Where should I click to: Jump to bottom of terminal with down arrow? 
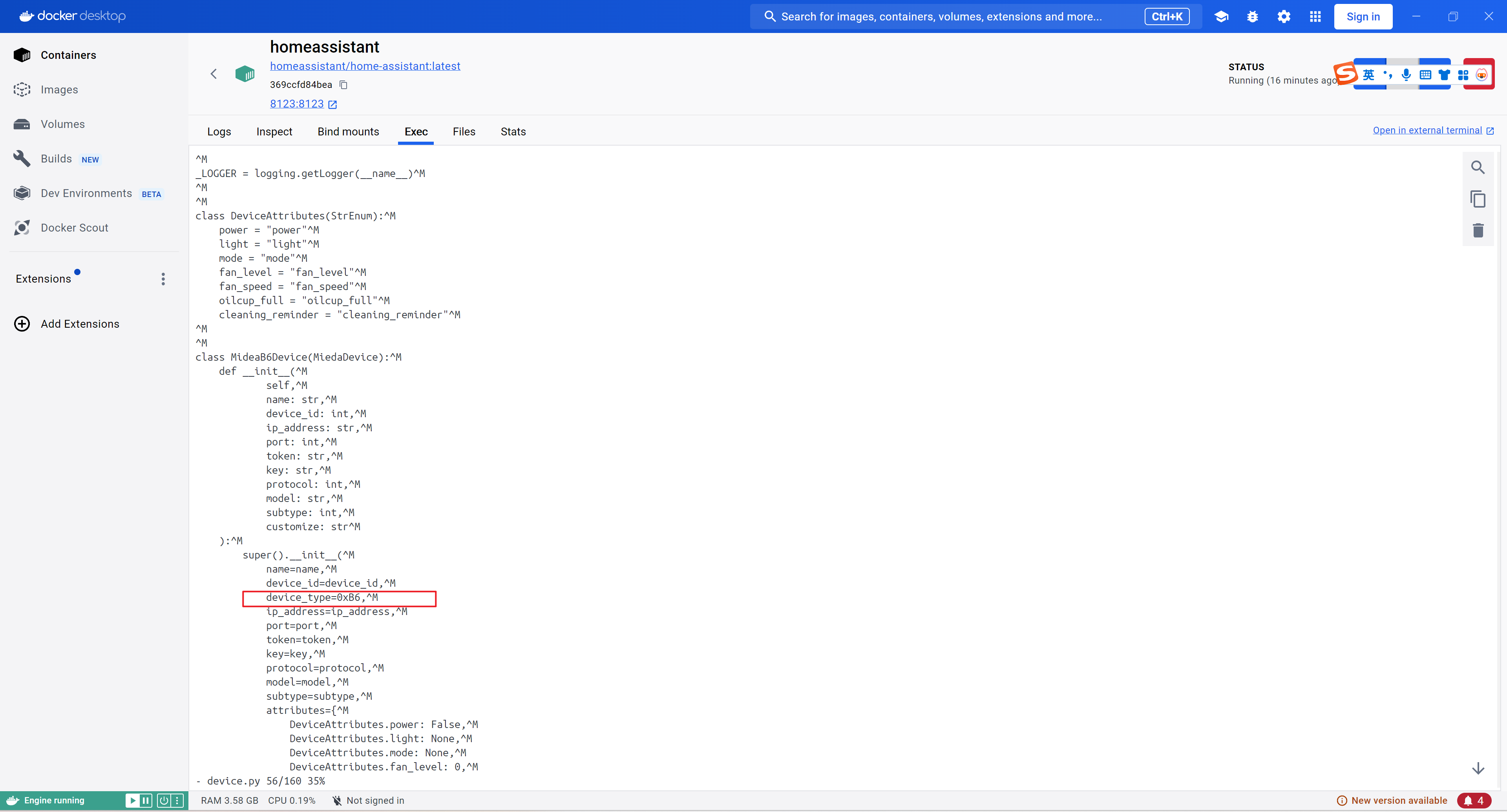(x=1478, y=768)
